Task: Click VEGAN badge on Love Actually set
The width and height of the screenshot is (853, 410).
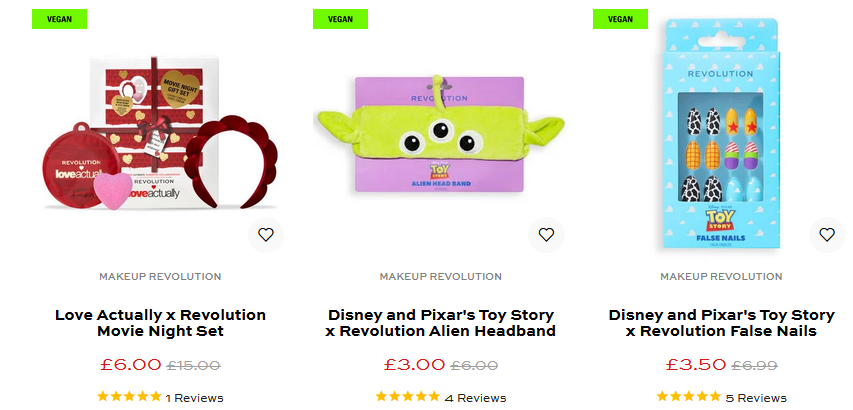Action: coord(59,19)
